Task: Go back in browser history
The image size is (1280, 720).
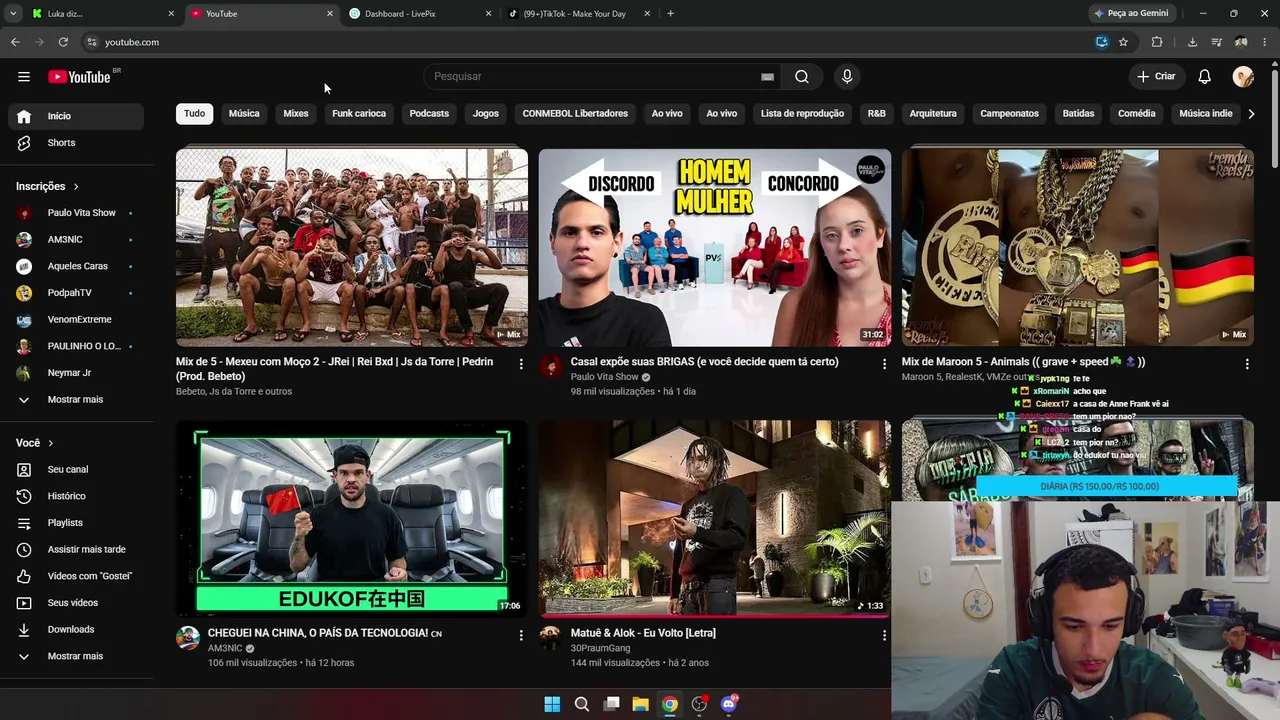Action: tap(15, 42)
